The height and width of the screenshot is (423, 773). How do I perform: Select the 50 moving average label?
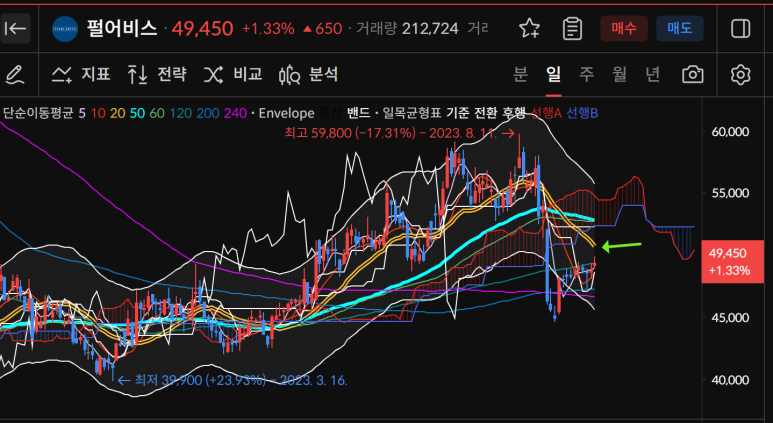138,113
